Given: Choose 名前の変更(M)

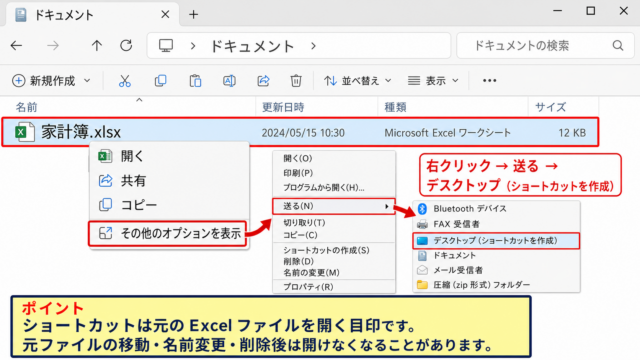Looking at the screenshot, I should pos(334,273).
